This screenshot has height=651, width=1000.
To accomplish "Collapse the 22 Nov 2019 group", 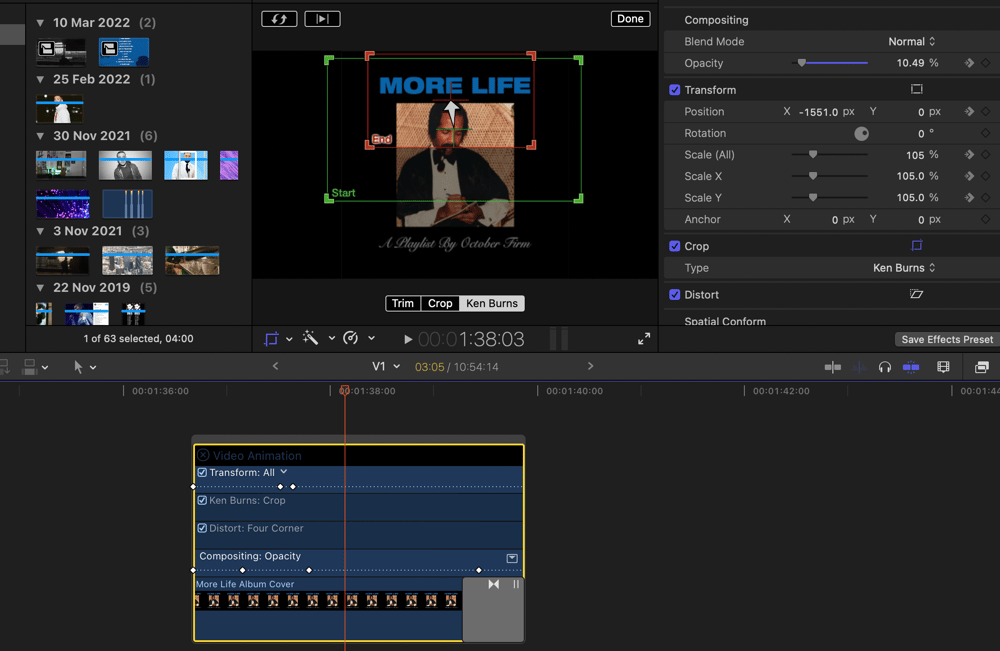I will click(x=40, y=288).
